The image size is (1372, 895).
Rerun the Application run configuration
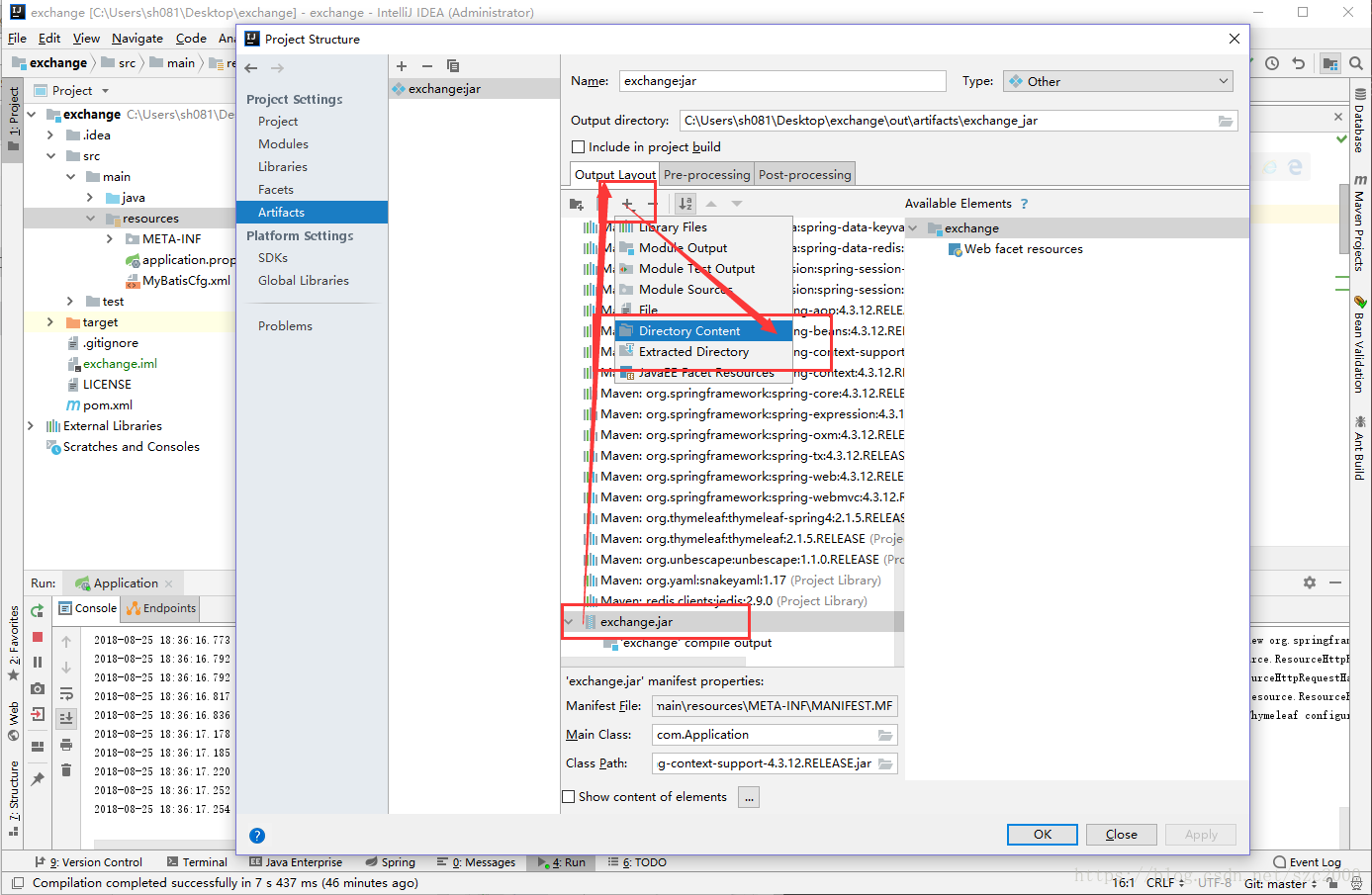tap(38, 610)
